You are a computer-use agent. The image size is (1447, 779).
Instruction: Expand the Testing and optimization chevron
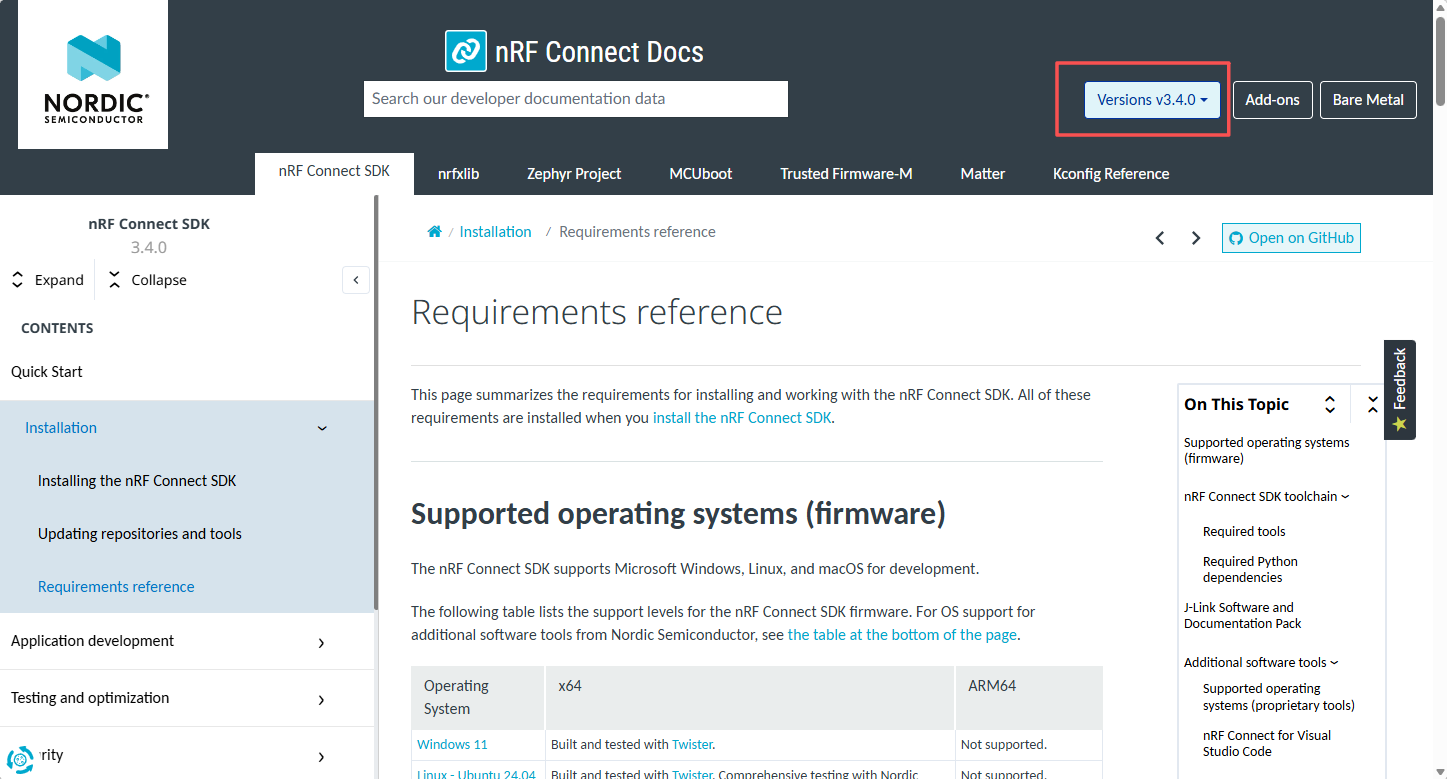coord(321,700)
